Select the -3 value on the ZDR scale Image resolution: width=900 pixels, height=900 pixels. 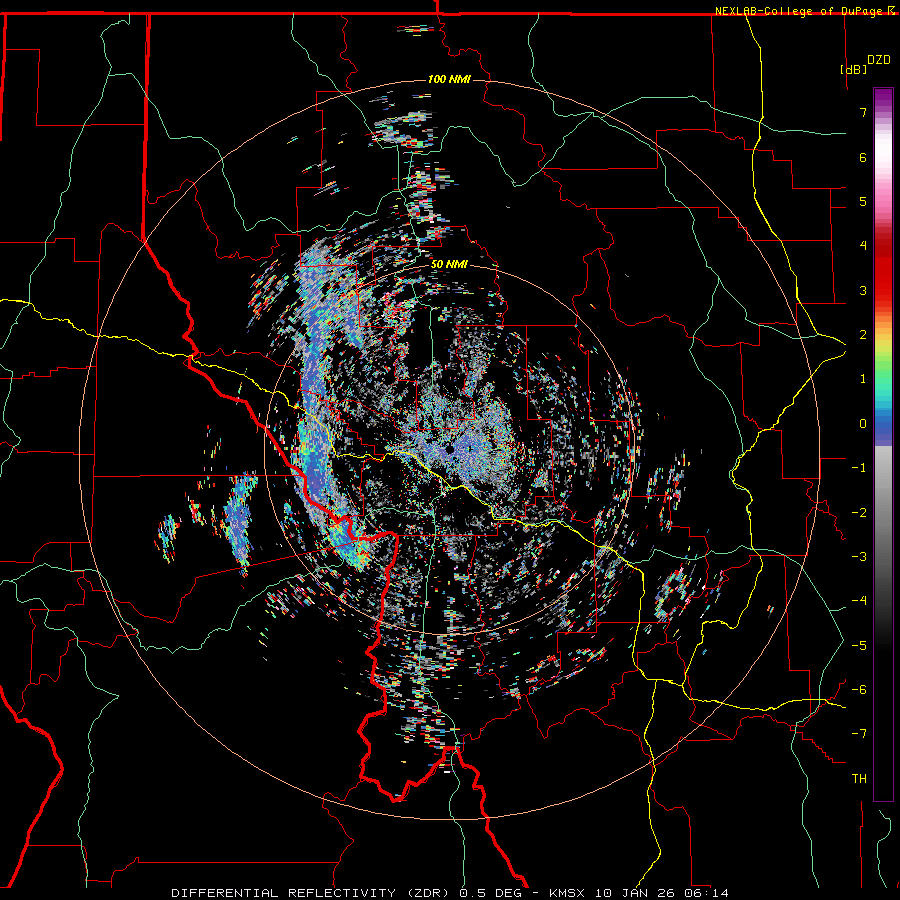coord(859,557)
